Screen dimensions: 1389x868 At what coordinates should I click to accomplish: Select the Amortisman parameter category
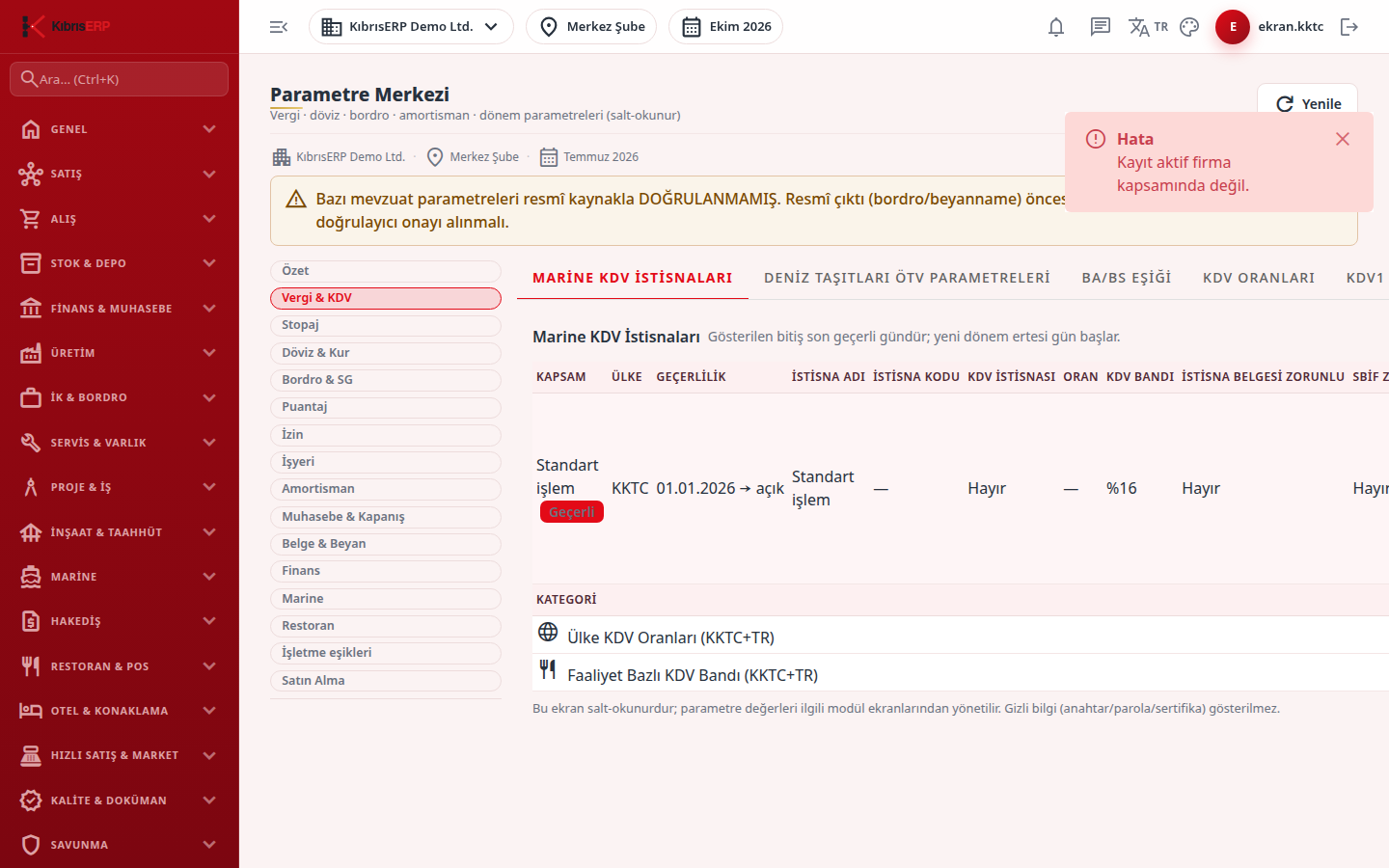386,489
